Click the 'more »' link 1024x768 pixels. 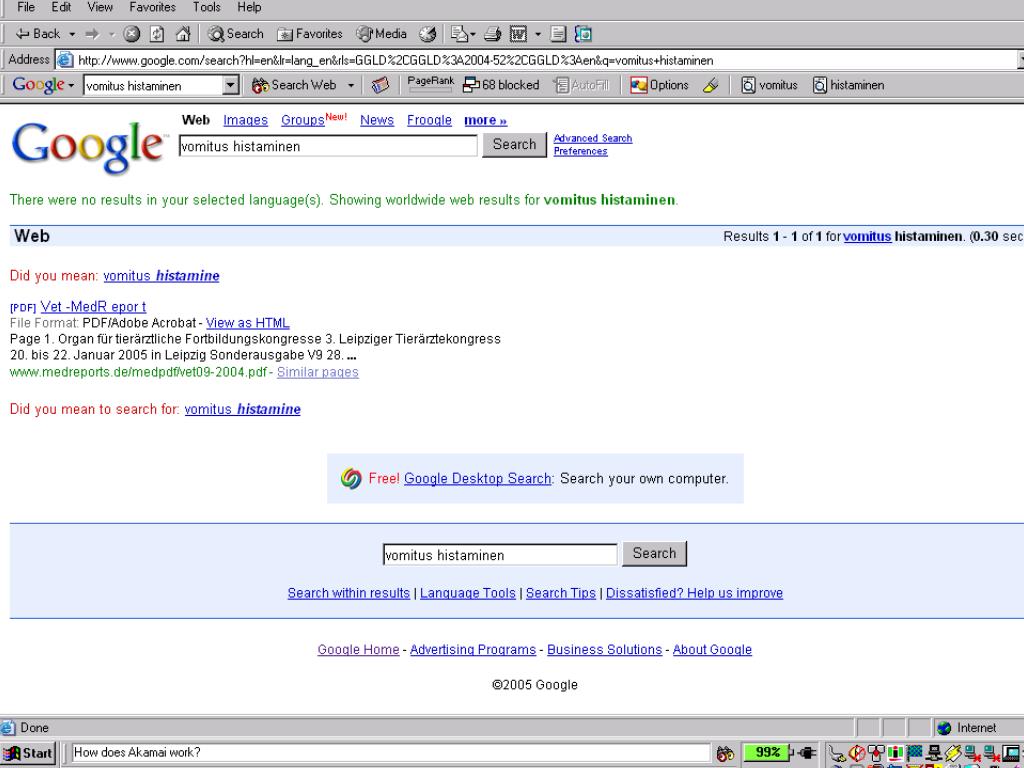(485, 120)
